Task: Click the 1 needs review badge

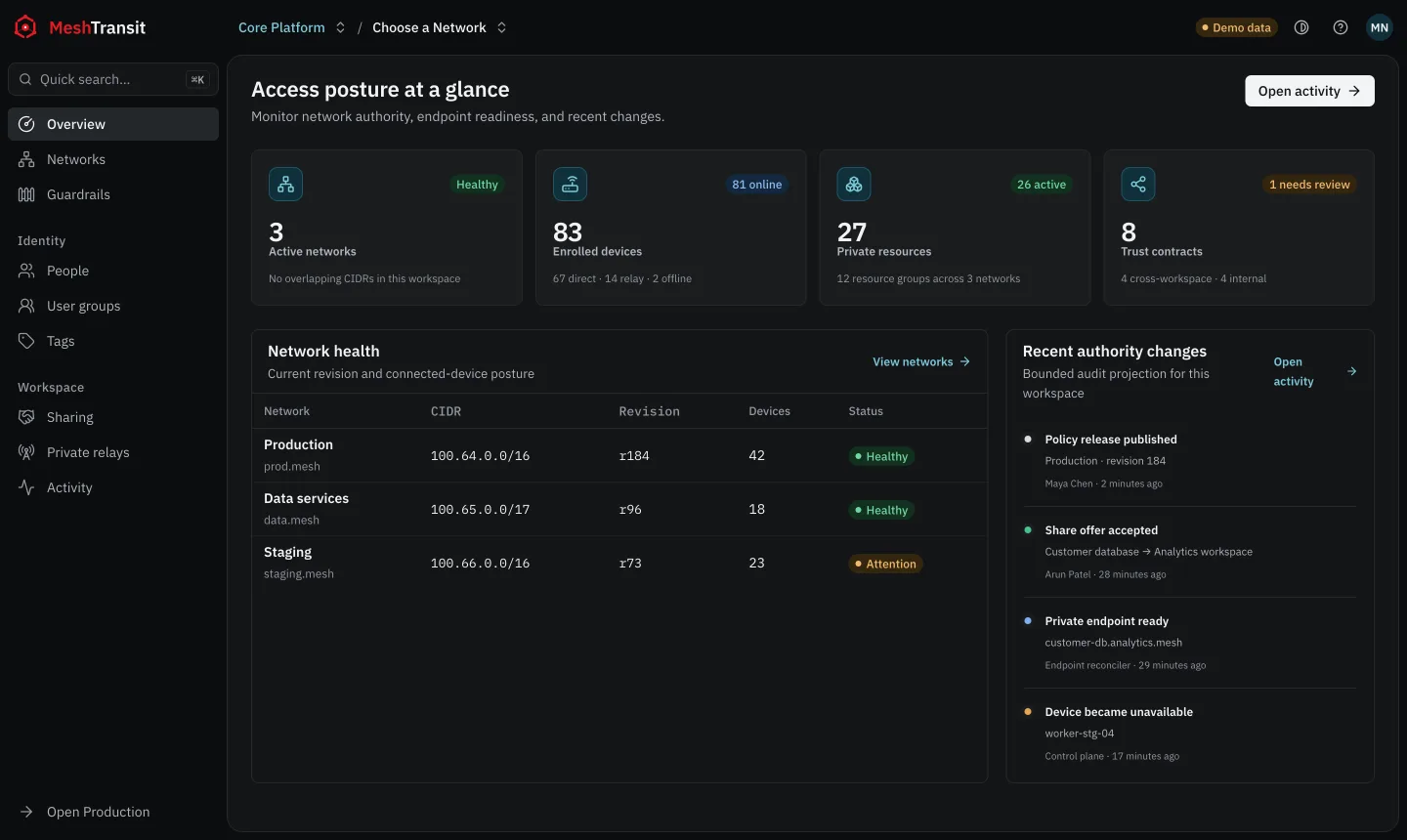Action: coord(1309,185)
